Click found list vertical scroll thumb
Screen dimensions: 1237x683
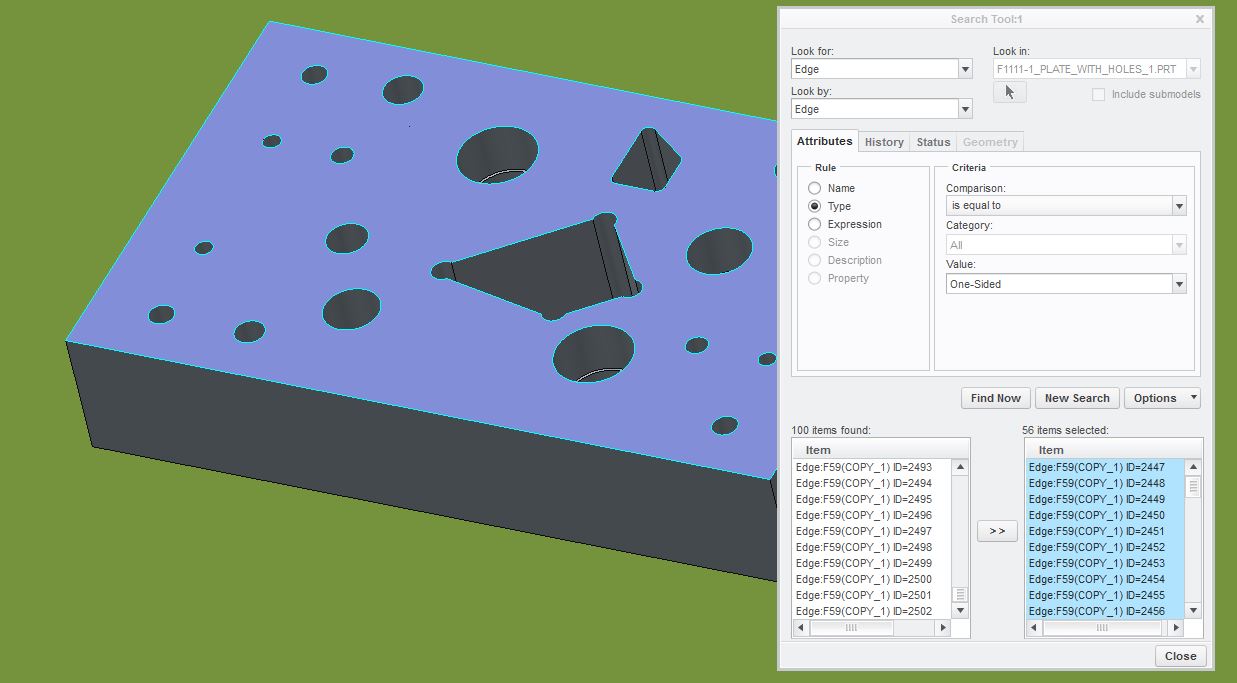tap(960, 595)
